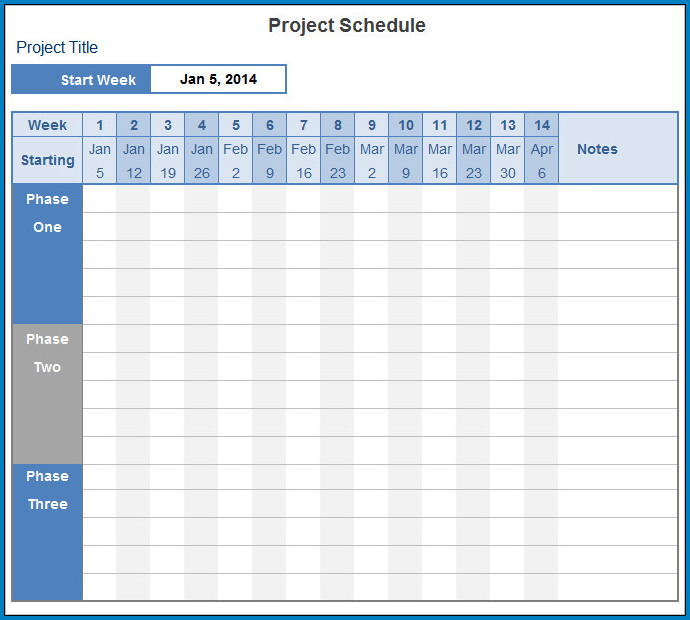The image size is (690, 620).
Task: Click the Mar 30 starting date cell
Action: tap(508, 160)
